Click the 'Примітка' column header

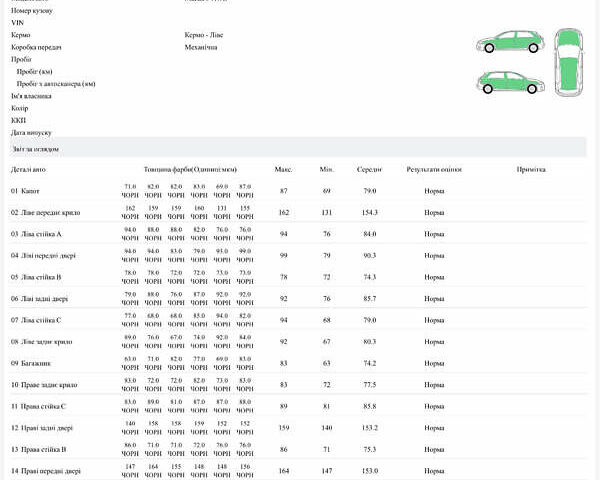tap(530, 169)
